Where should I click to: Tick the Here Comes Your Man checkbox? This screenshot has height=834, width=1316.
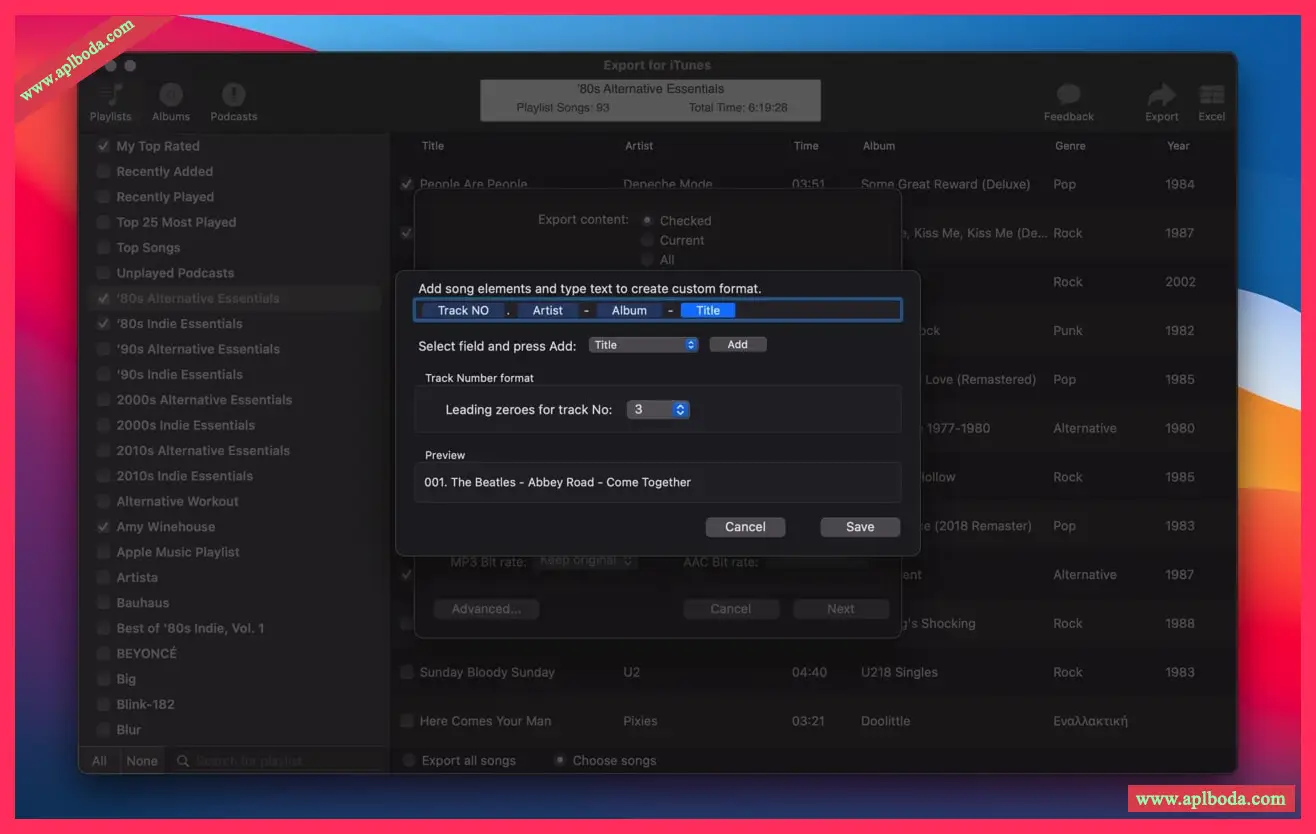pos(407,721)
